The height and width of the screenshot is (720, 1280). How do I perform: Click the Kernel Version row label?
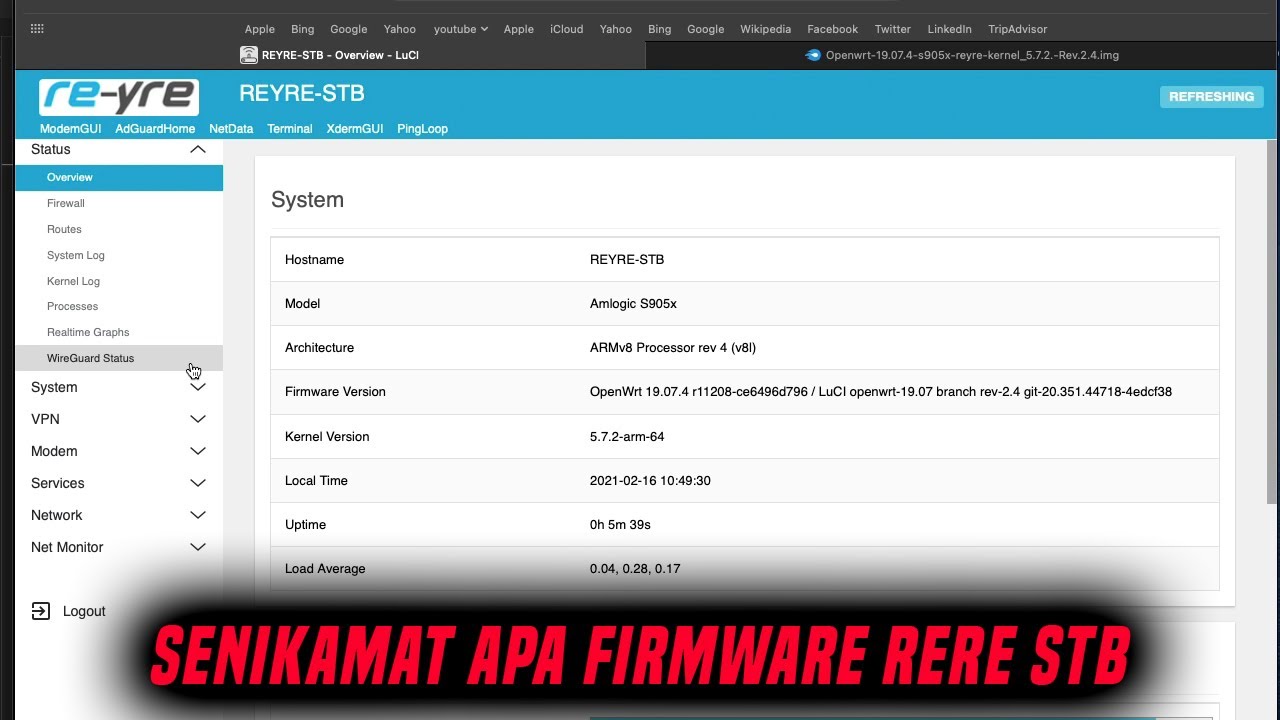coord(327,437)
